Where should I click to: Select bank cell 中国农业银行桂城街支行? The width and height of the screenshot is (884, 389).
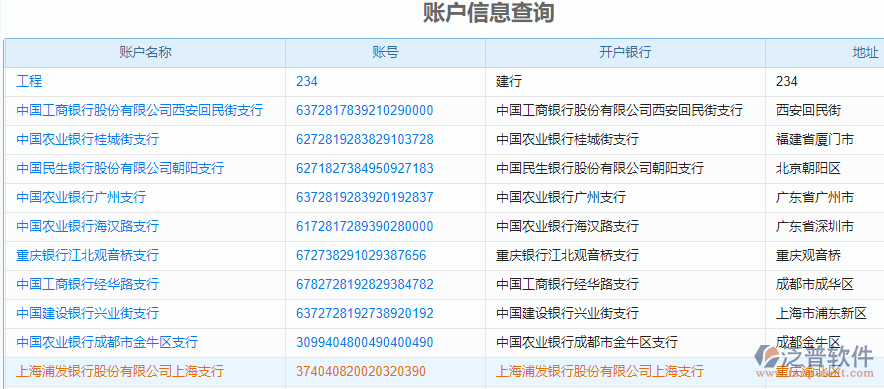point(625,139)
